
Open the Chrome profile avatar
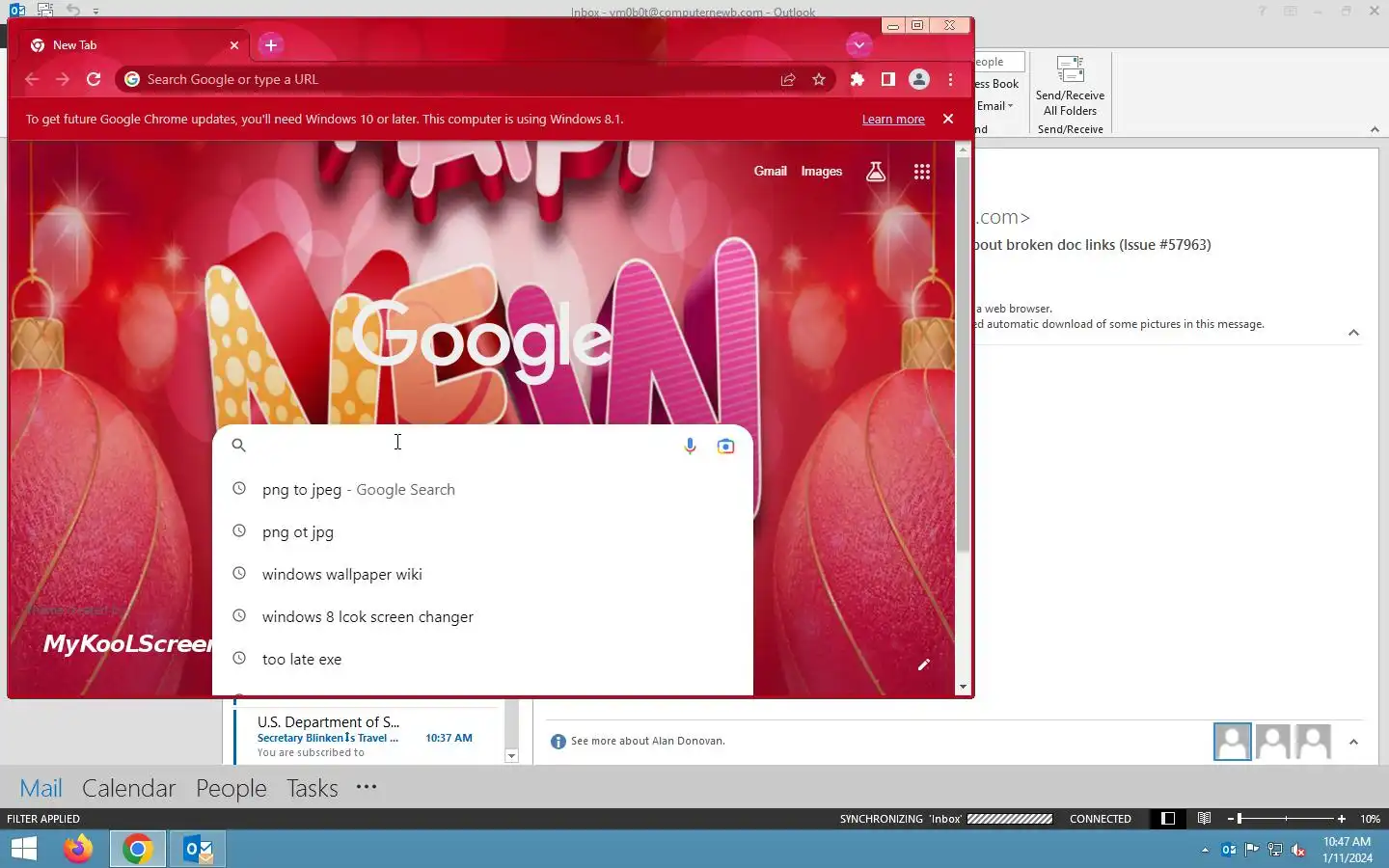[919, 79]
